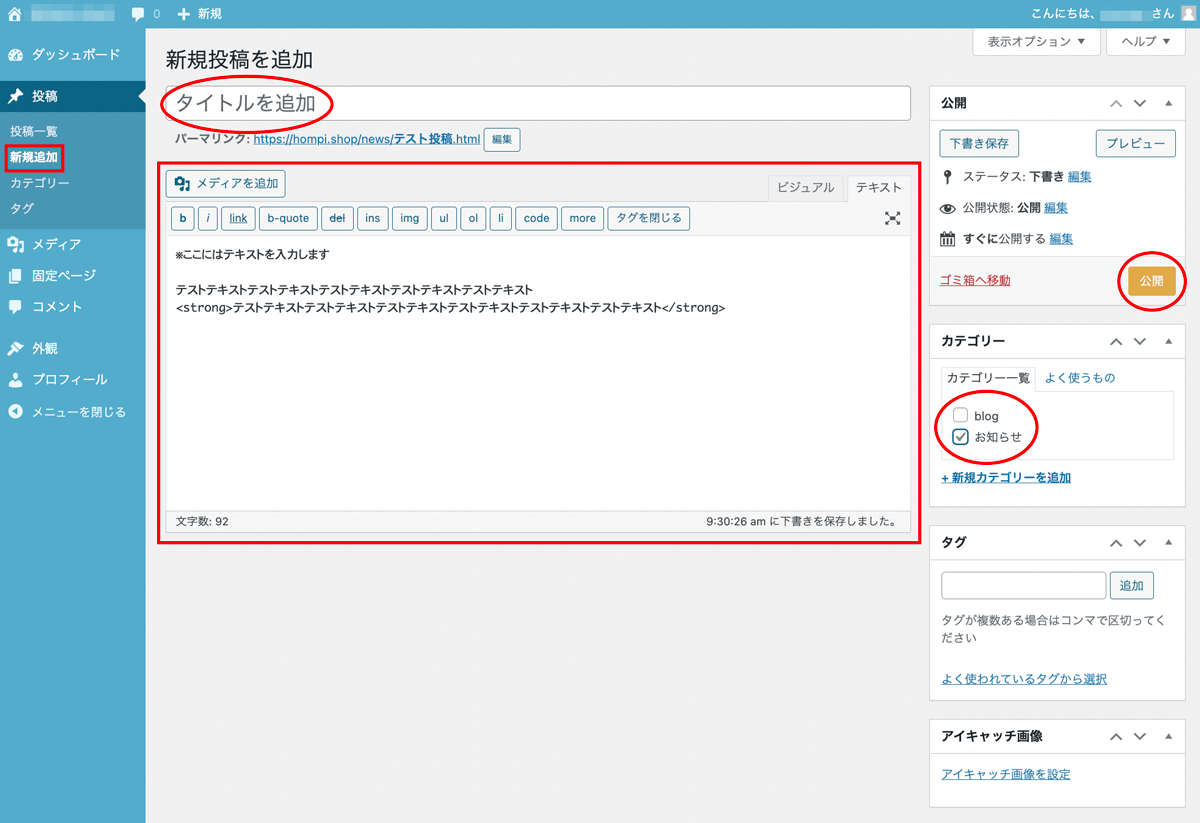The image size is (1200, 823).
Task: Switch to the ビジュアル editor tab
Action: [x=805, y=188]
